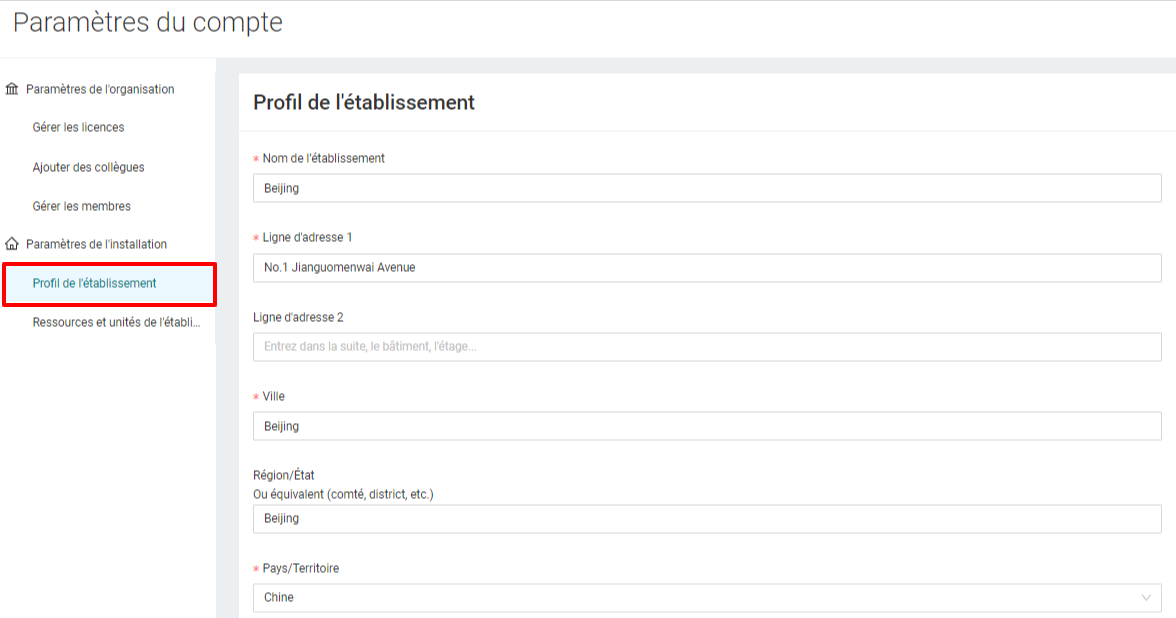Open Gérer les licences in sidebar
Viewport: 1176px width, 618px height.
[x=78, y=128]
